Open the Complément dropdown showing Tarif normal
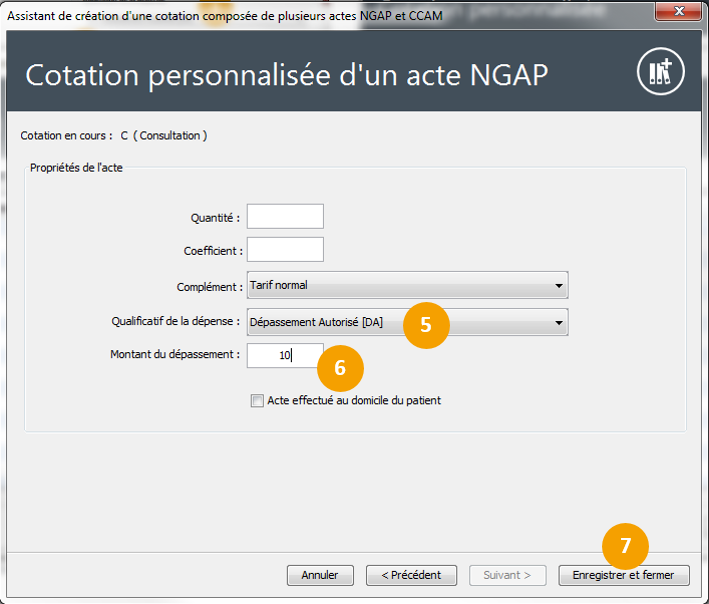This screenshot has height=604, width=709. tap(407, 286)
